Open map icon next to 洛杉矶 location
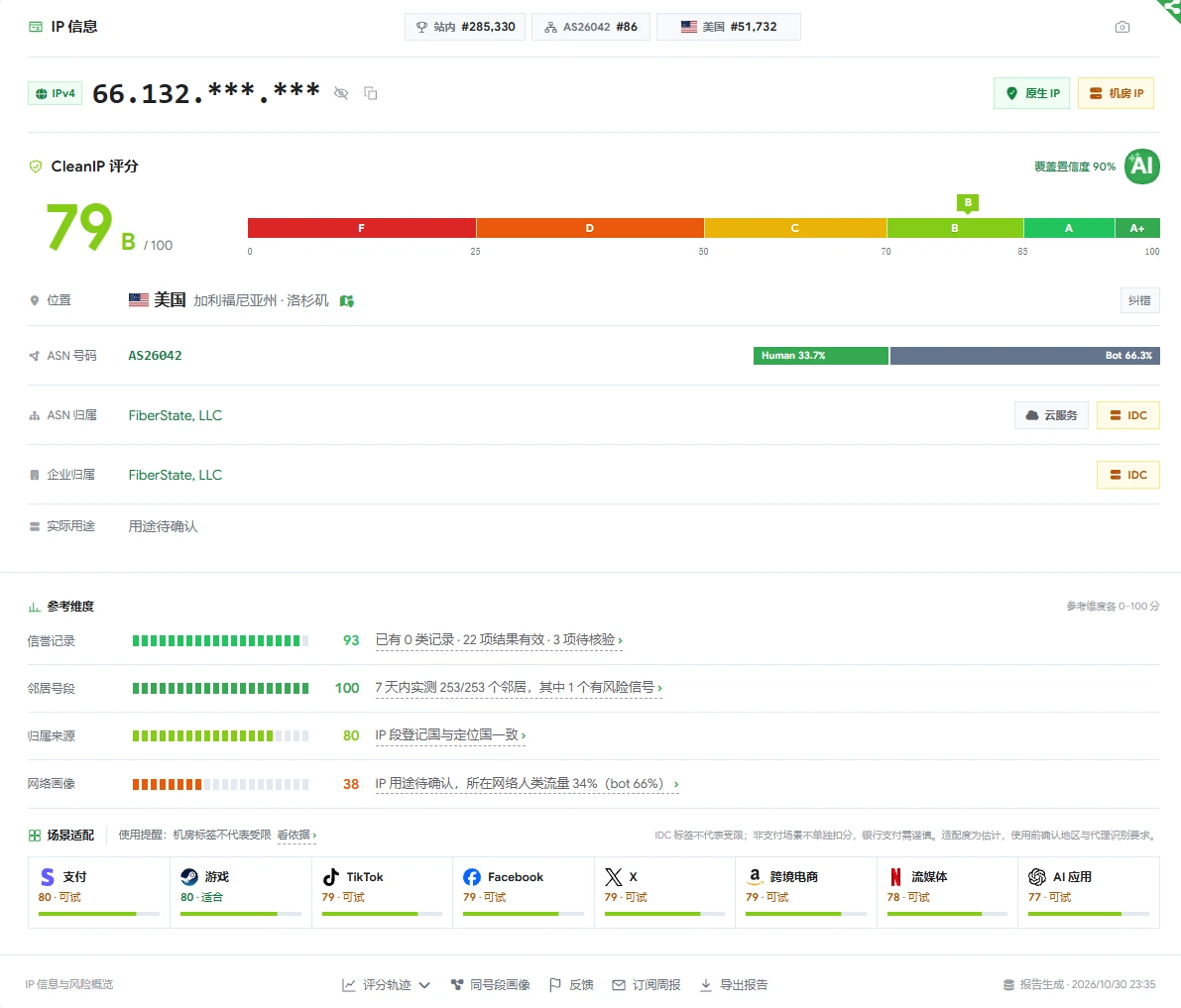Image resolution: width=1181 pixels, height=1008 pixels. coord(346,301)
